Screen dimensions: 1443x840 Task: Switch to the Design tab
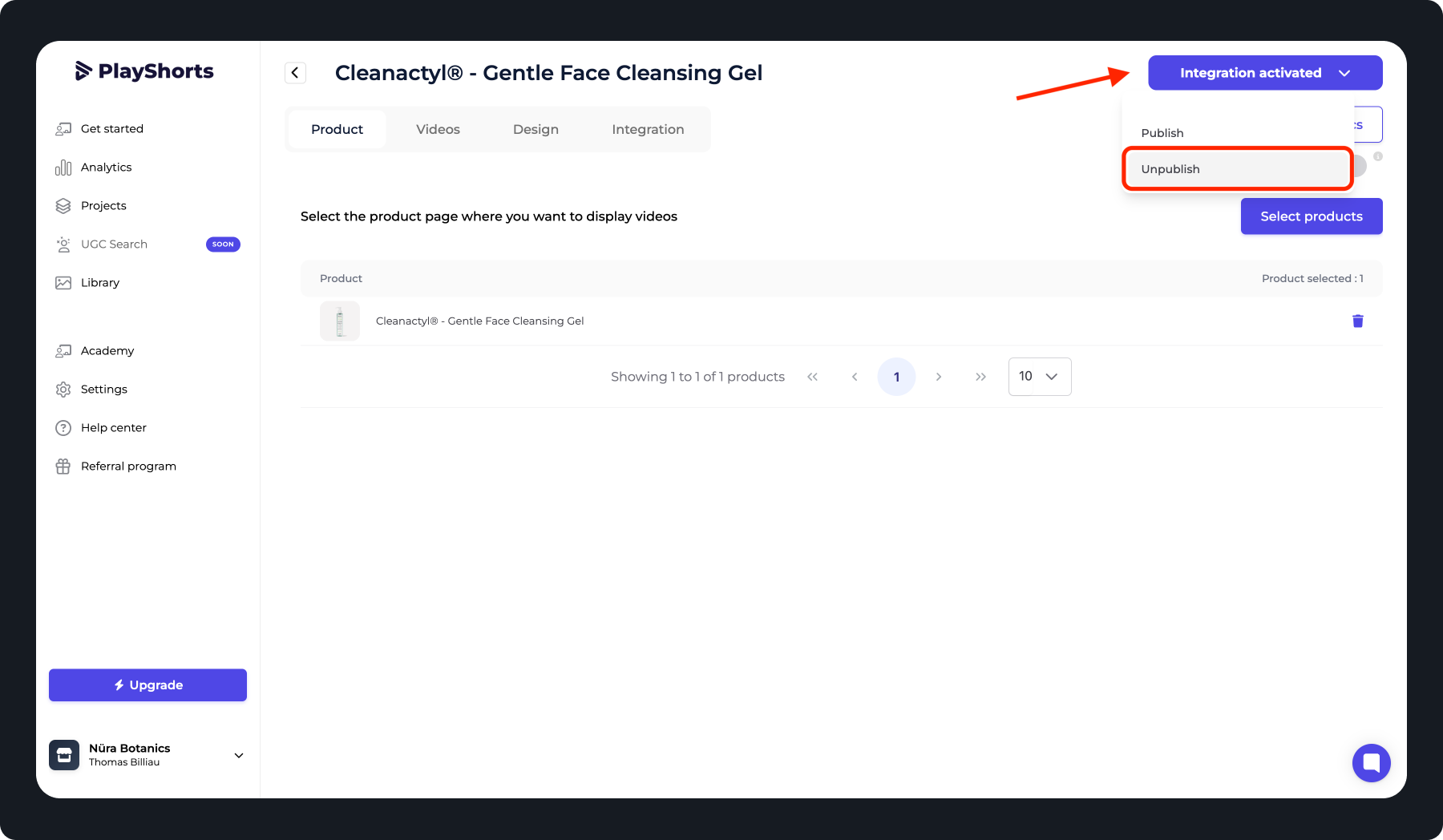[536, 130]
